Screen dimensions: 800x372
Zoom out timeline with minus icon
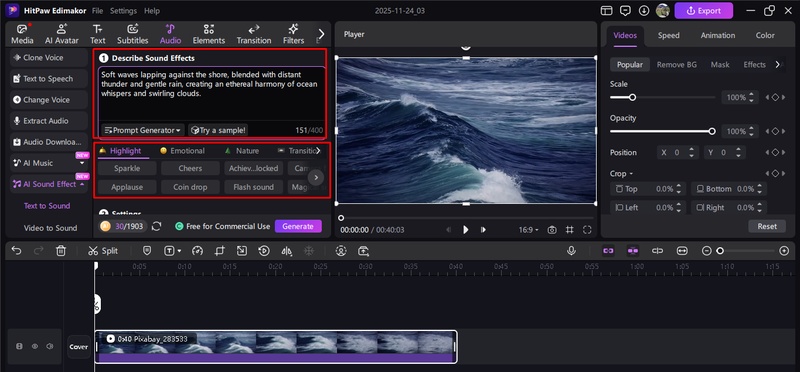706,251
